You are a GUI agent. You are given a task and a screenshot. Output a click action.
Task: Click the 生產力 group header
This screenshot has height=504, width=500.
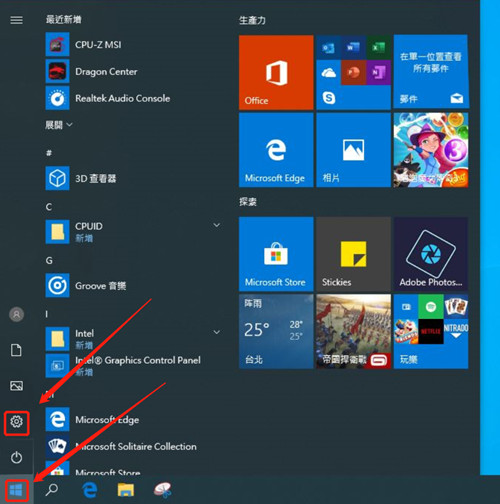[252, 20]
